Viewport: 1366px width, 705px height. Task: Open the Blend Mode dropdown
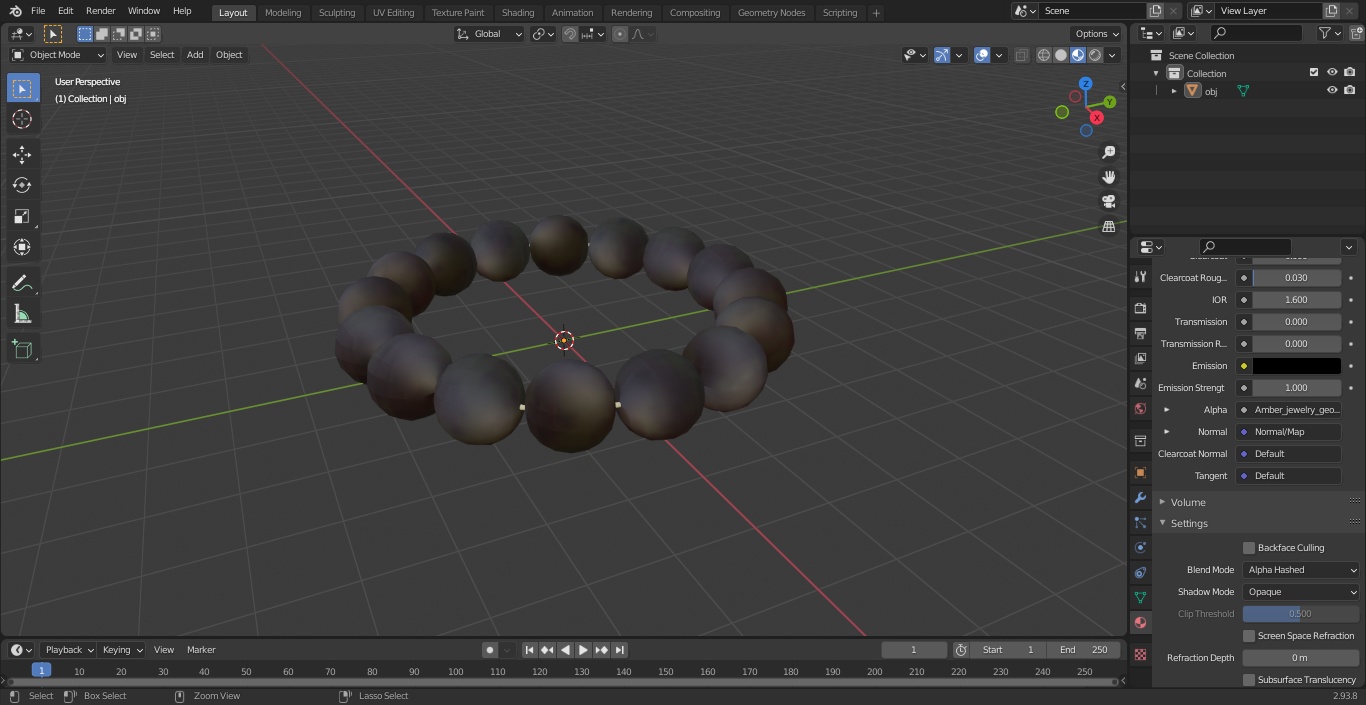click(x=1301, y=570)
